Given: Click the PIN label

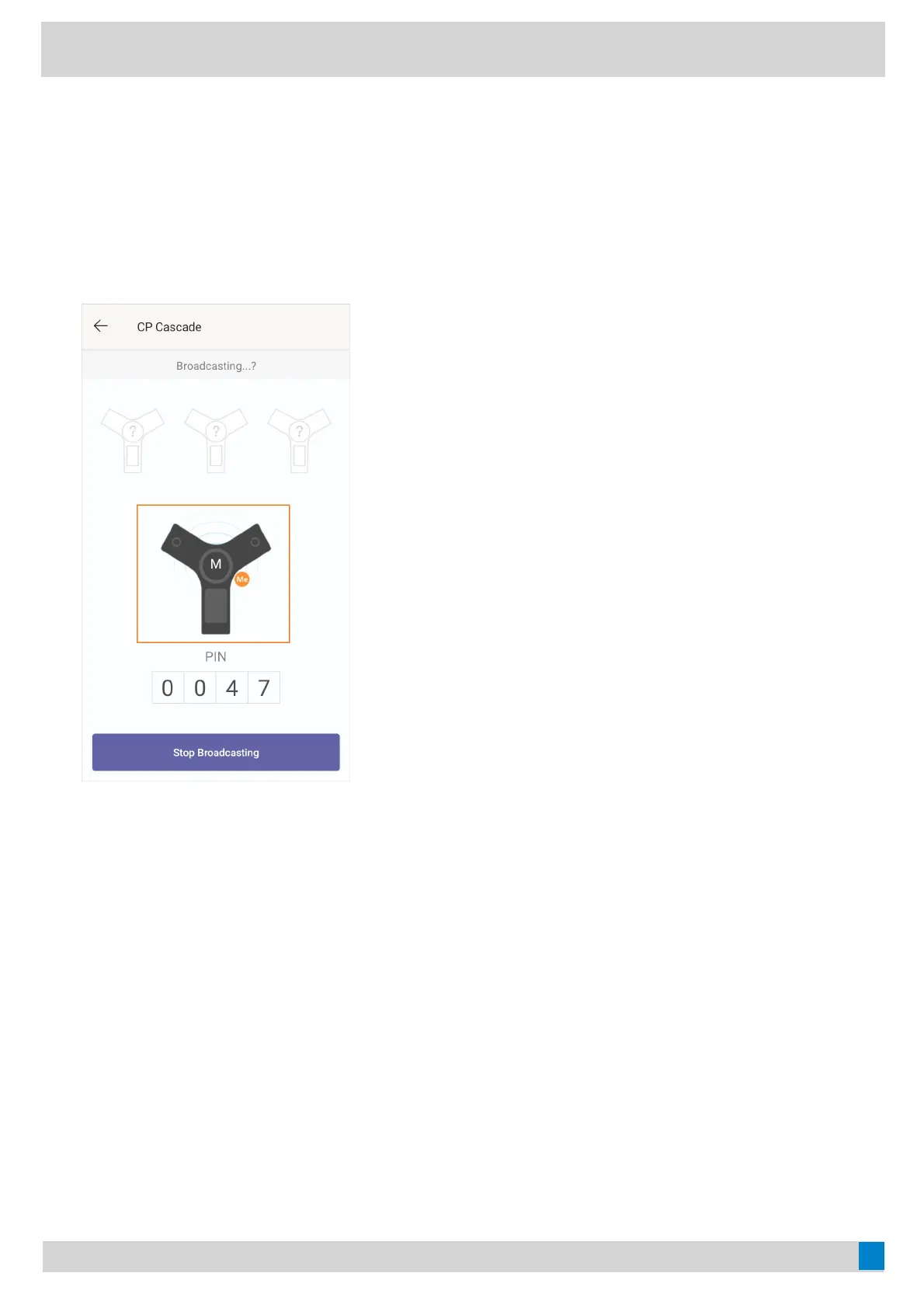Looking at the screenshot, I should pos(216,657).
